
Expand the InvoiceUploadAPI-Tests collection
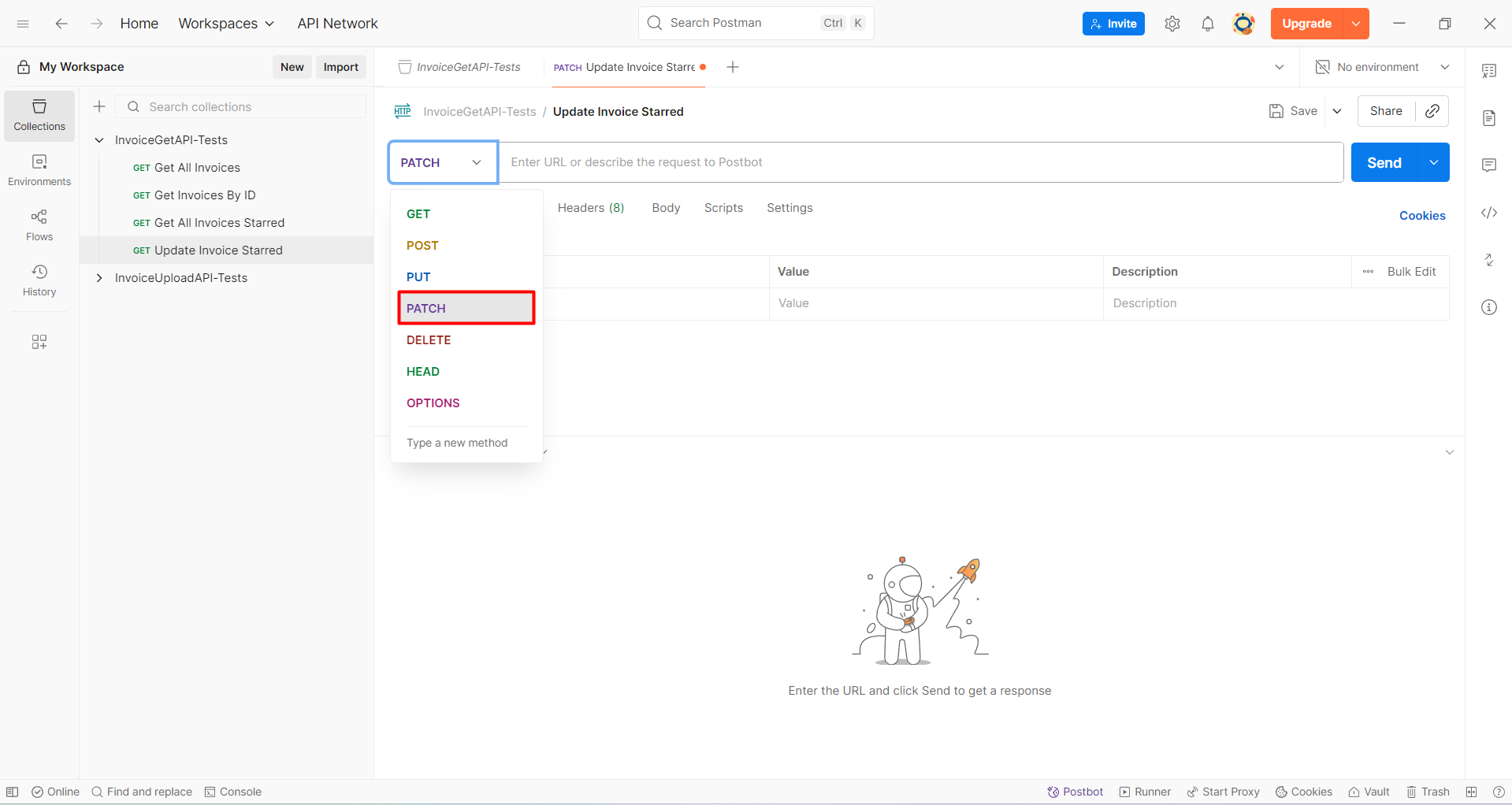99,277
